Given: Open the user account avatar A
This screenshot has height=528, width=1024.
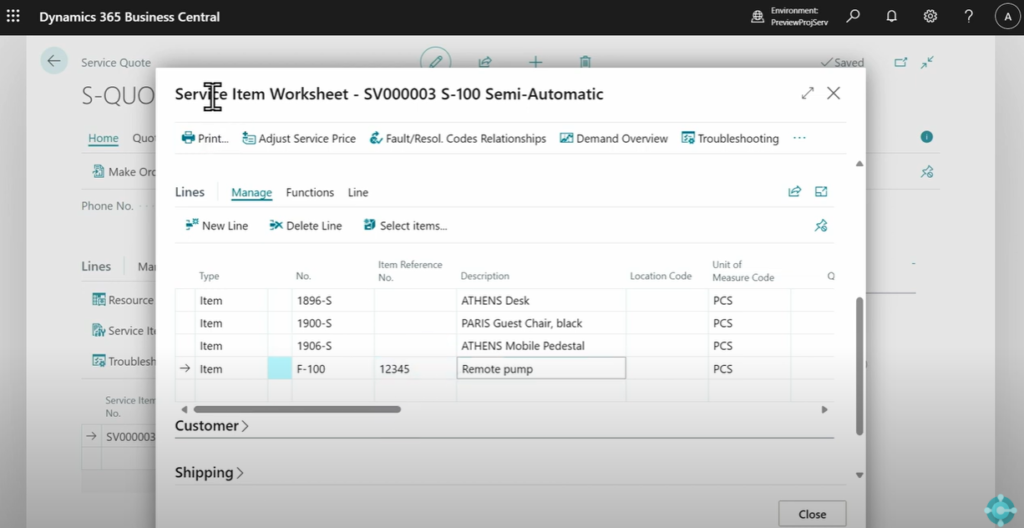Looking at the screenshot, I should click(x=1007, y=17).
